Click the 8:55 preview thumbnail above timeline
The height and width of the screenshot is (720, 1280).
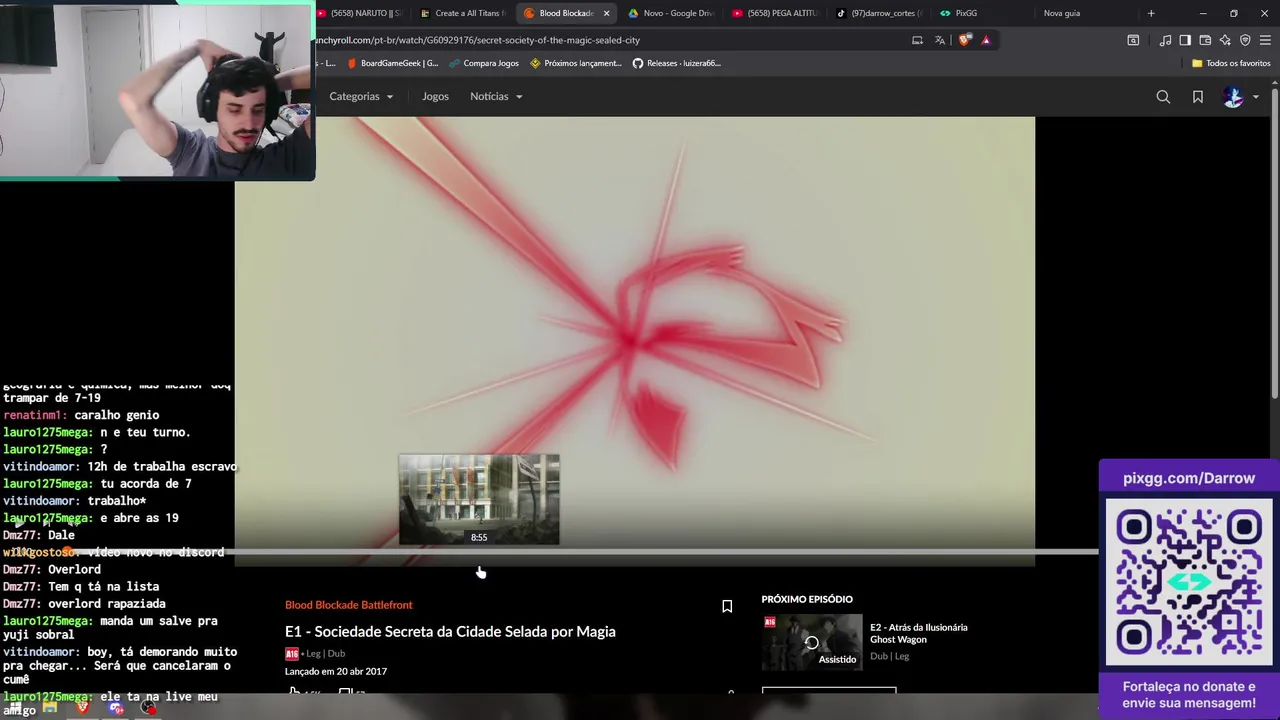click(x=479, y=499)
